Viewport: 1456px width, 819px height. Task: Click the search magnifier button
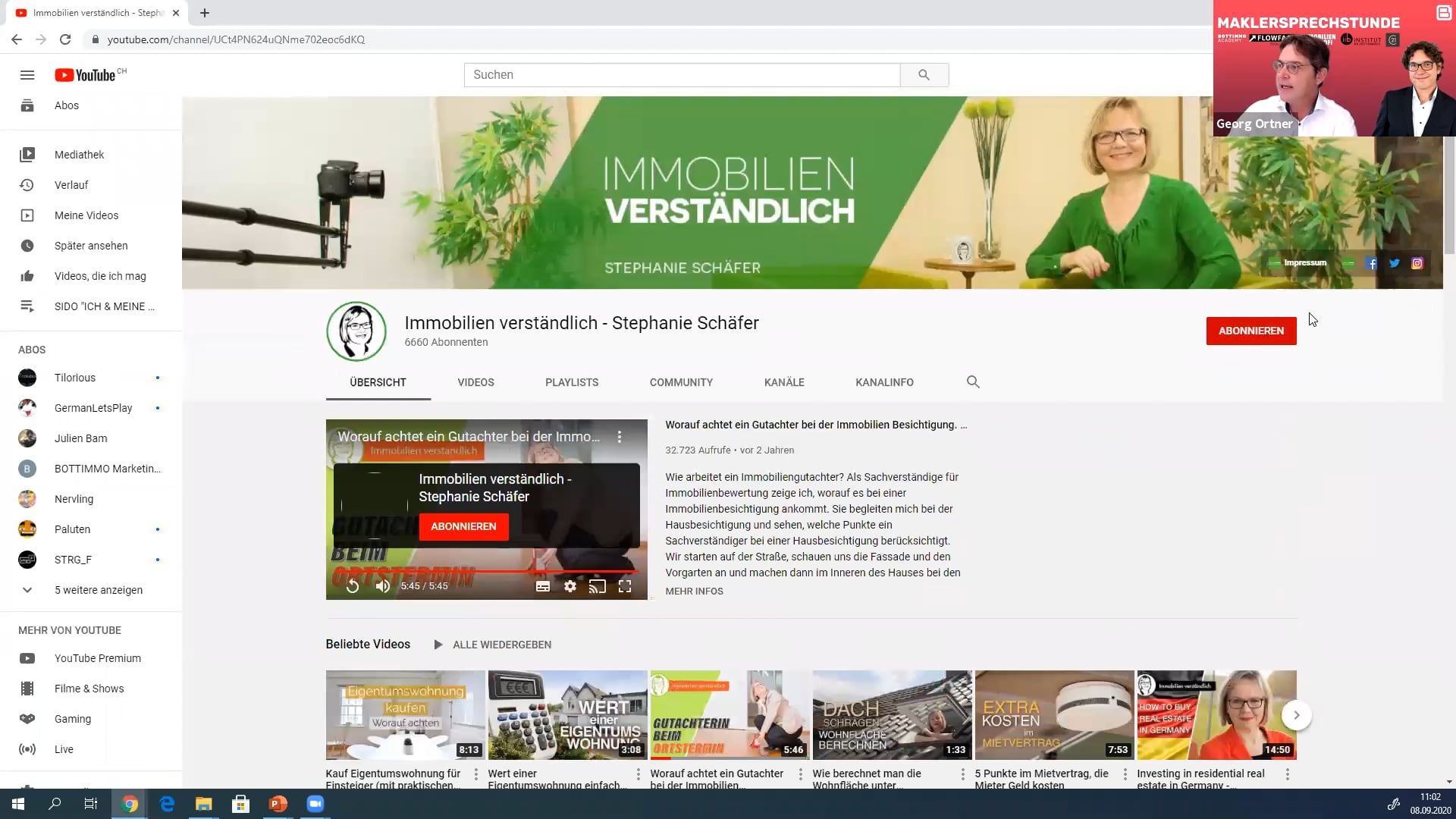pyautogui.click(x=924, y=75)
